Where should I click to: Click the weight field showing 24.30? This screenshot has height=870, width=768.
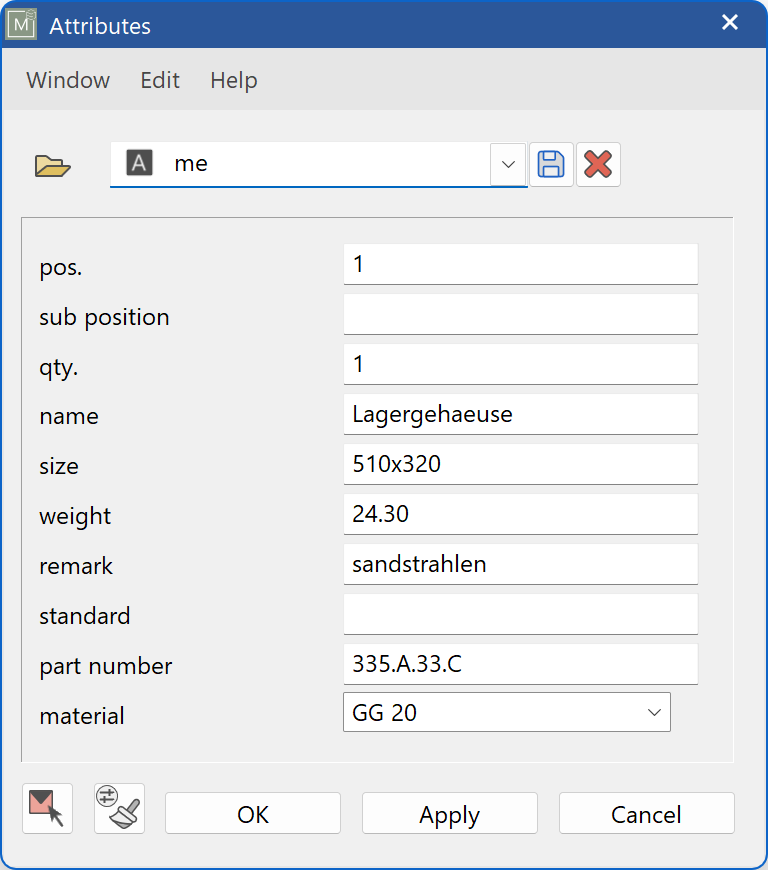point(520,513)
